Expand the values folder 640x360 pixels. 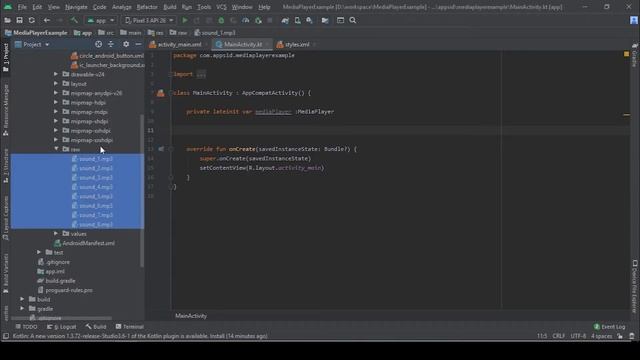tap(56, 233)
